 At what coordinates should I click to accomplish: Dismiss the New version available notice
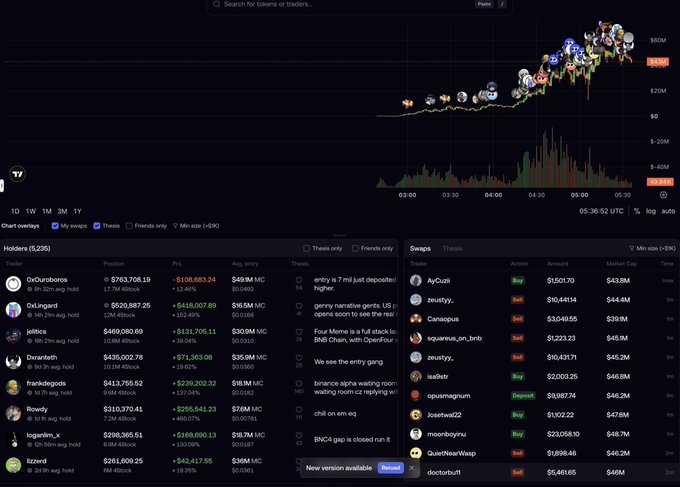click(412, 468)
